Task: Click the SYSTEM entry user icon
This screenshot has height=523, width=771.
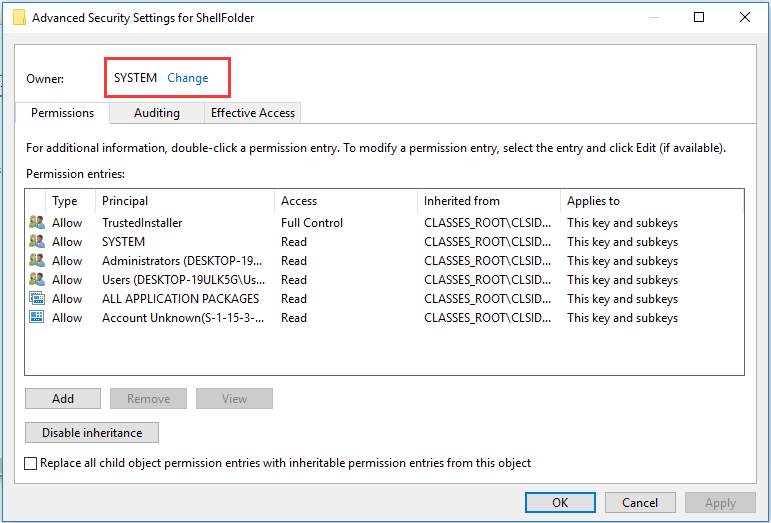Action: point(37,242)
